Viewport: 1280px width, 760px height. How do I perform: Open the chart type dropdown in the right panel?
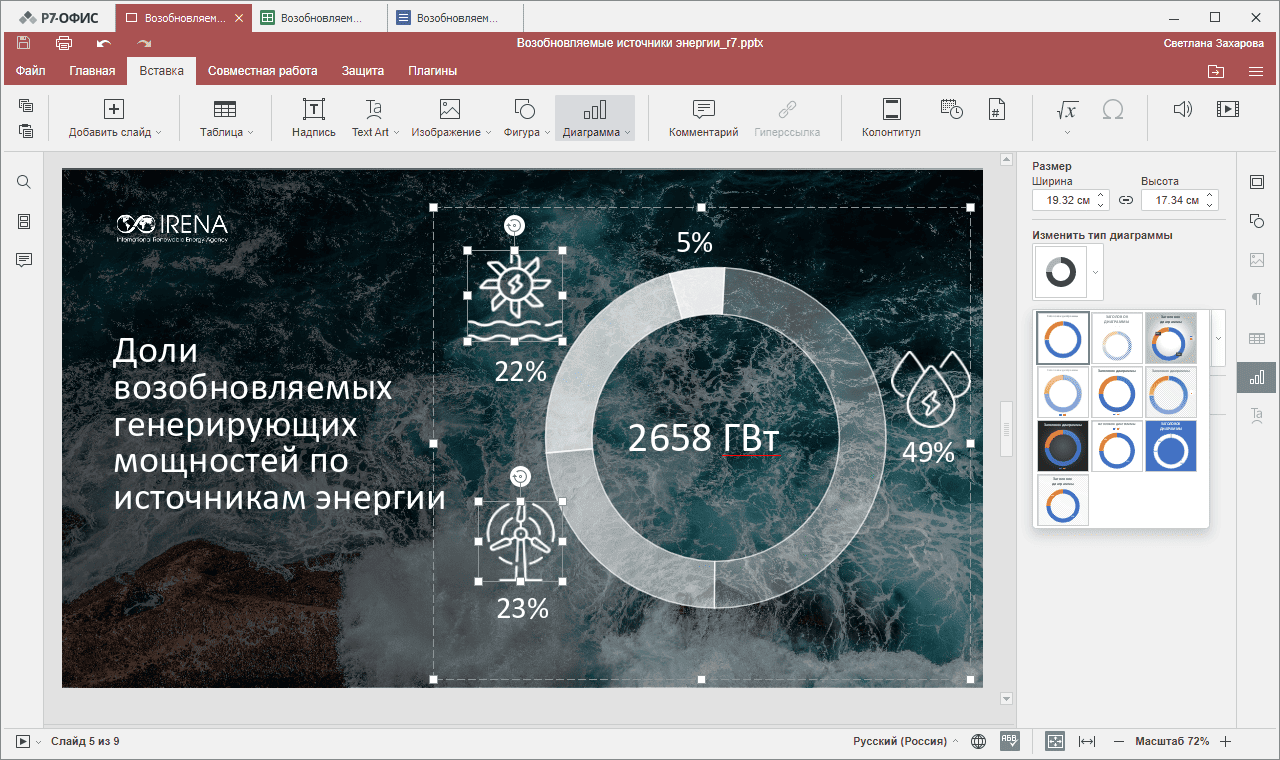coord(1096,272)
